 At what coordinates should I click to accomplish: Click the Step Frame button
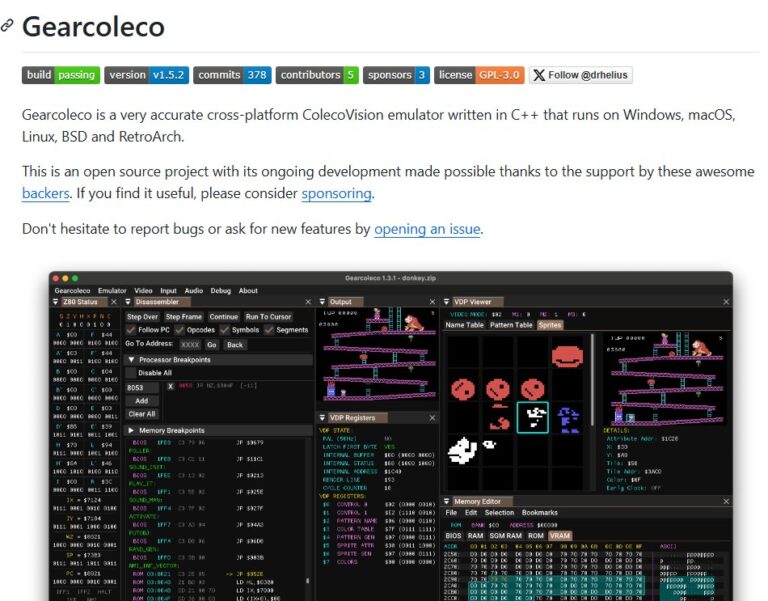[184, 317]
